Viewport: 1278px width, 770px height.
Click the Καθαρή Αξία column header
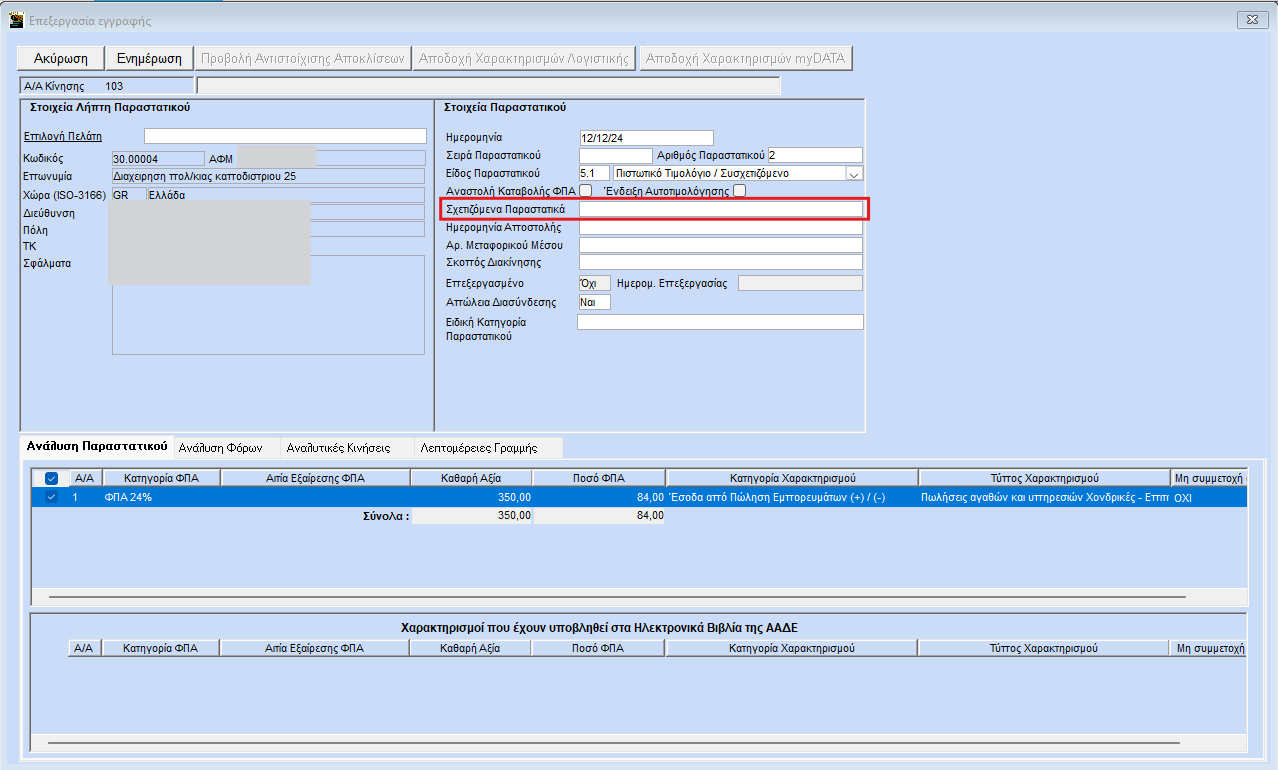tap(471, 478)
